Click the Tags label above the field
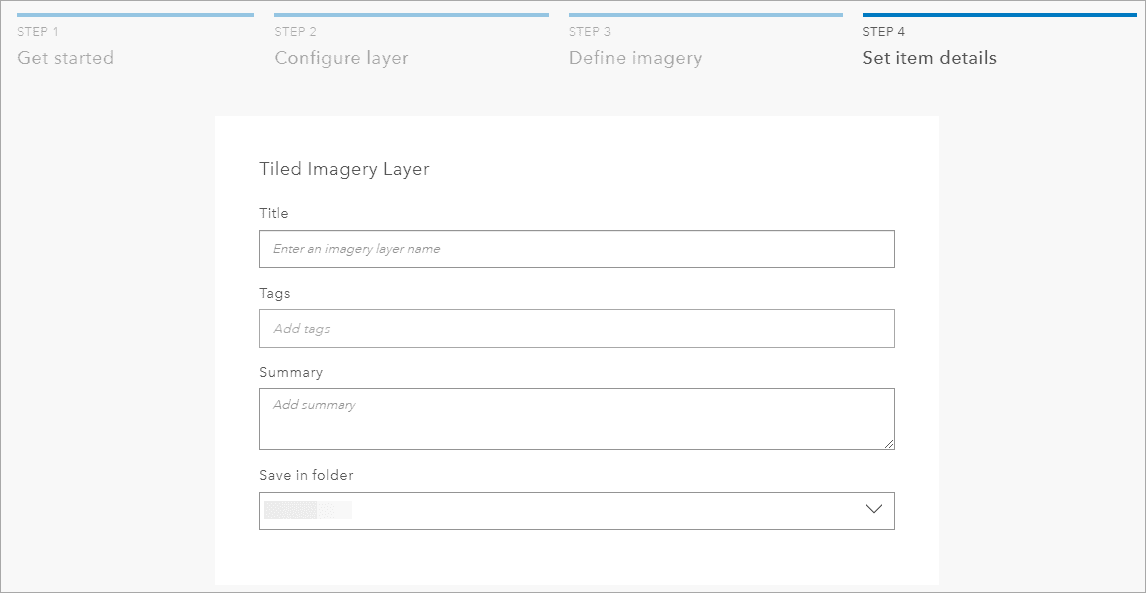 (273, 293)
